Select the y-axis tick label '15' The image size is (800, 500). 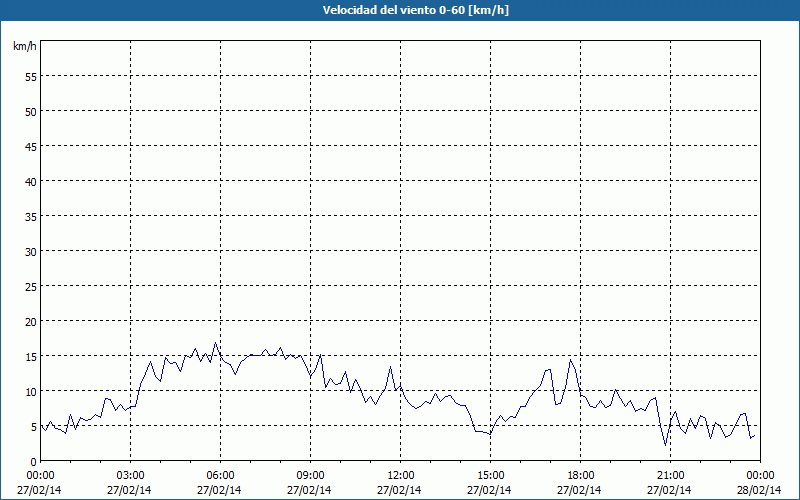tap(31, 357)
